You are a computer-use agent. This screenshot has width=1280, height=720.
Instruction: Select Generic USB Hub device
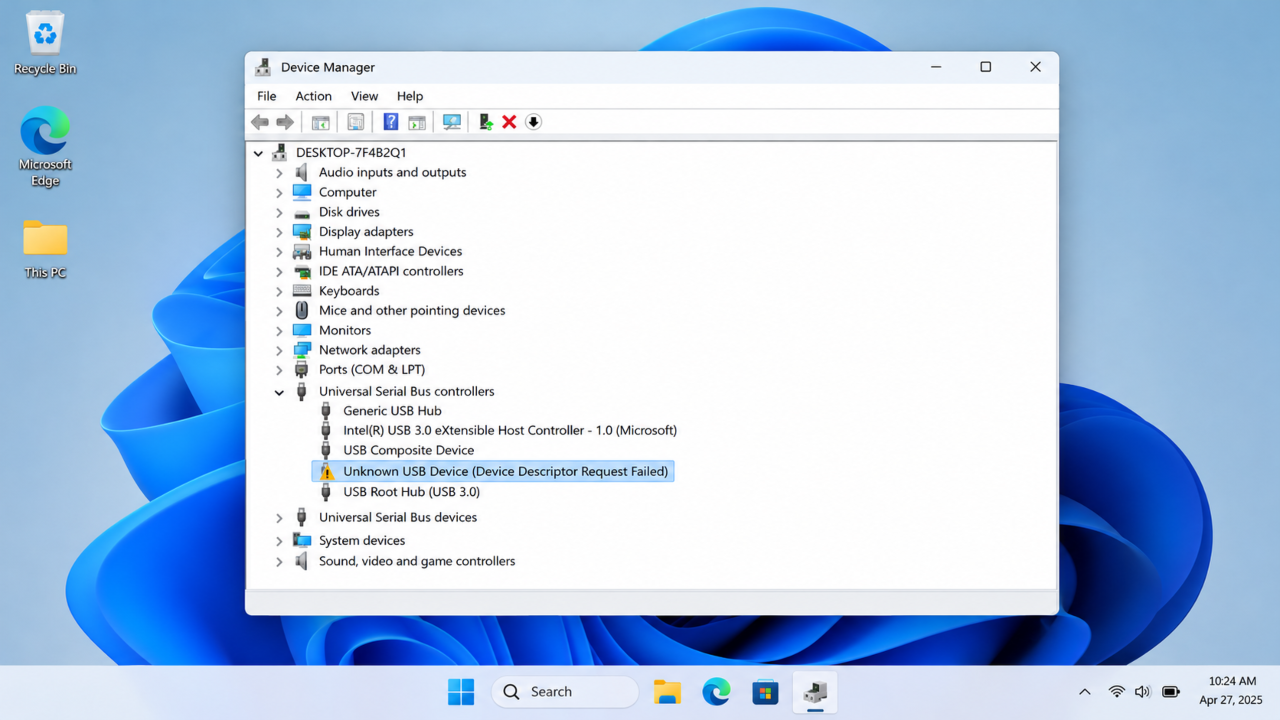click(392, 411)
